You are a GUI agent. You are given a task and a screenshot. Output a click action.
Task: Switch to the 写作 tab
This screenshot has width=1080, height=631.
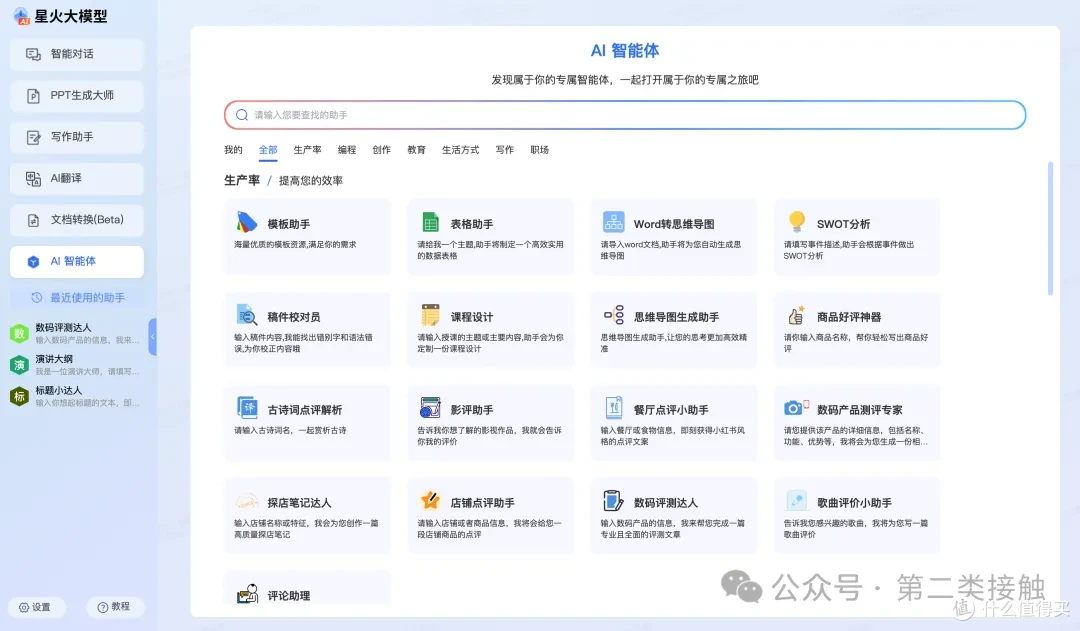click(x=505, y=149)
